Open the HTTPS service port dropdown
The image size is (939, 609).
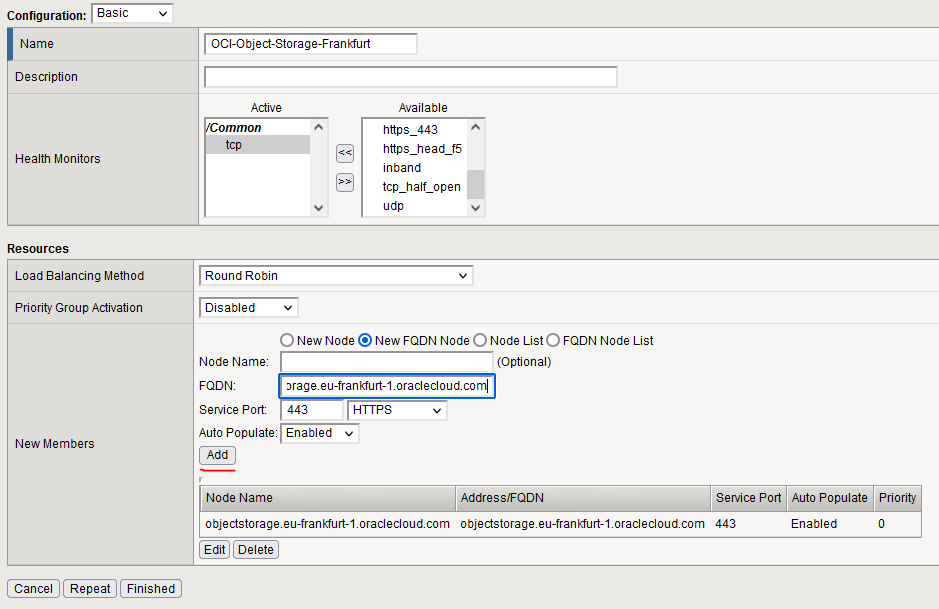pyautogui.click(x=396, y=411)
